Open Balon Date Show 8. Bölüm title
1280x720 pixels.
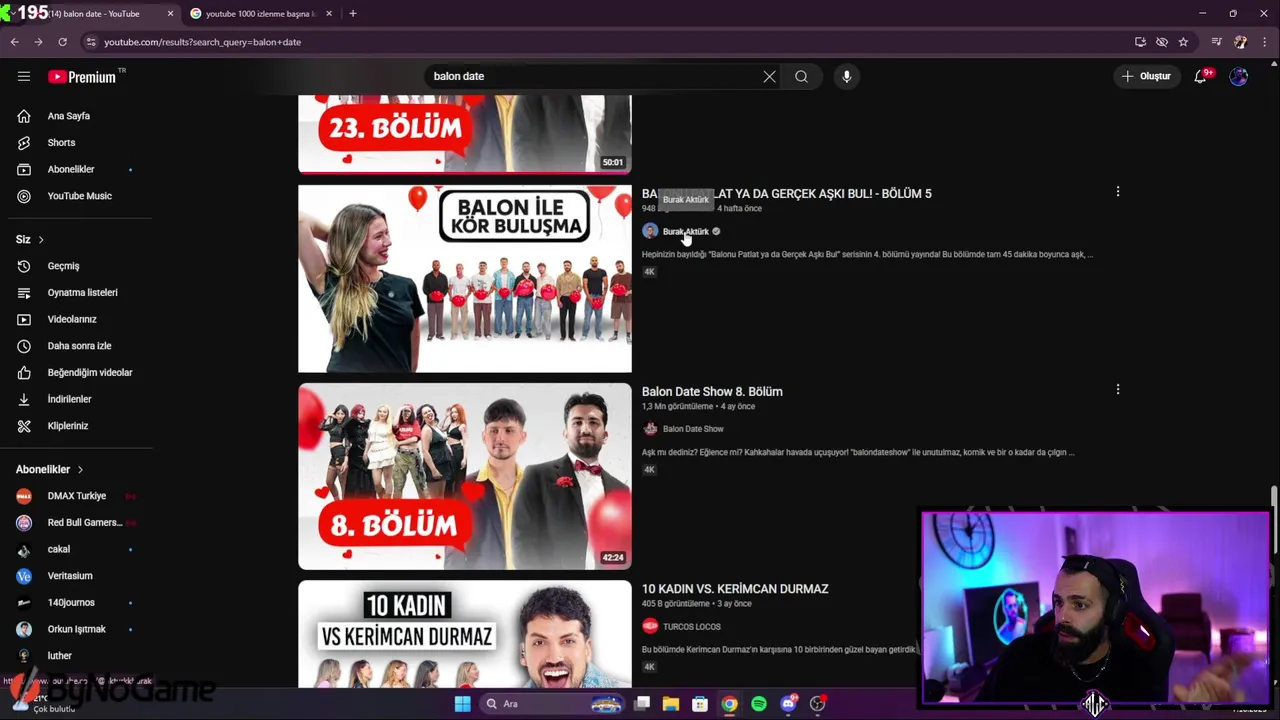point(712,392)
